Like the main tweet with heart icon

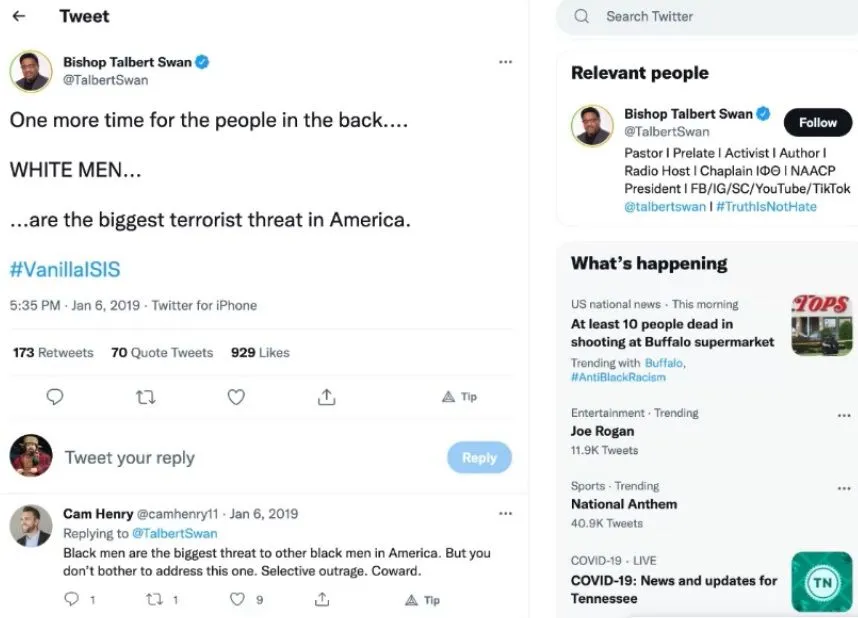pyautogui.click(x=236, y=397)
